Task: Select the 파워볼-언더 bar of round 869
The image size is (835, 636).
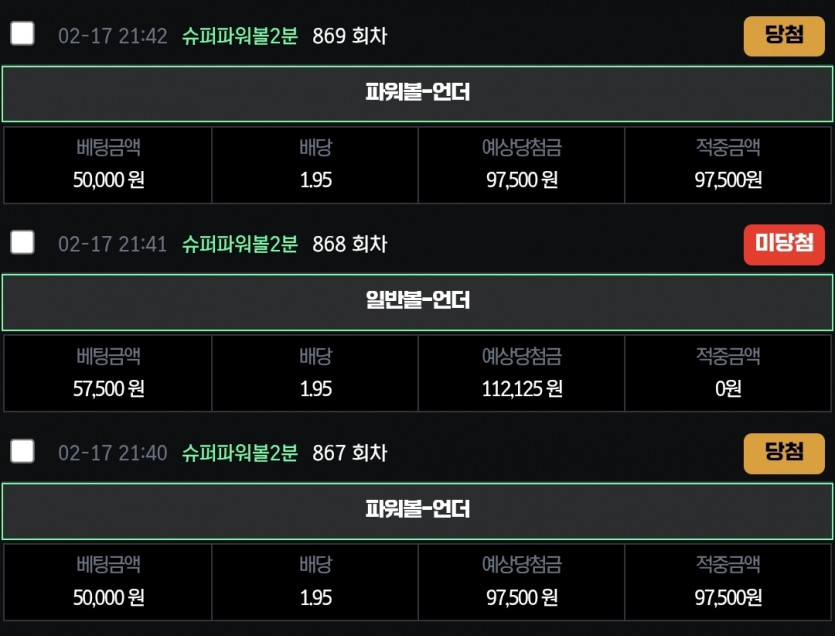Action: point(418,94)
